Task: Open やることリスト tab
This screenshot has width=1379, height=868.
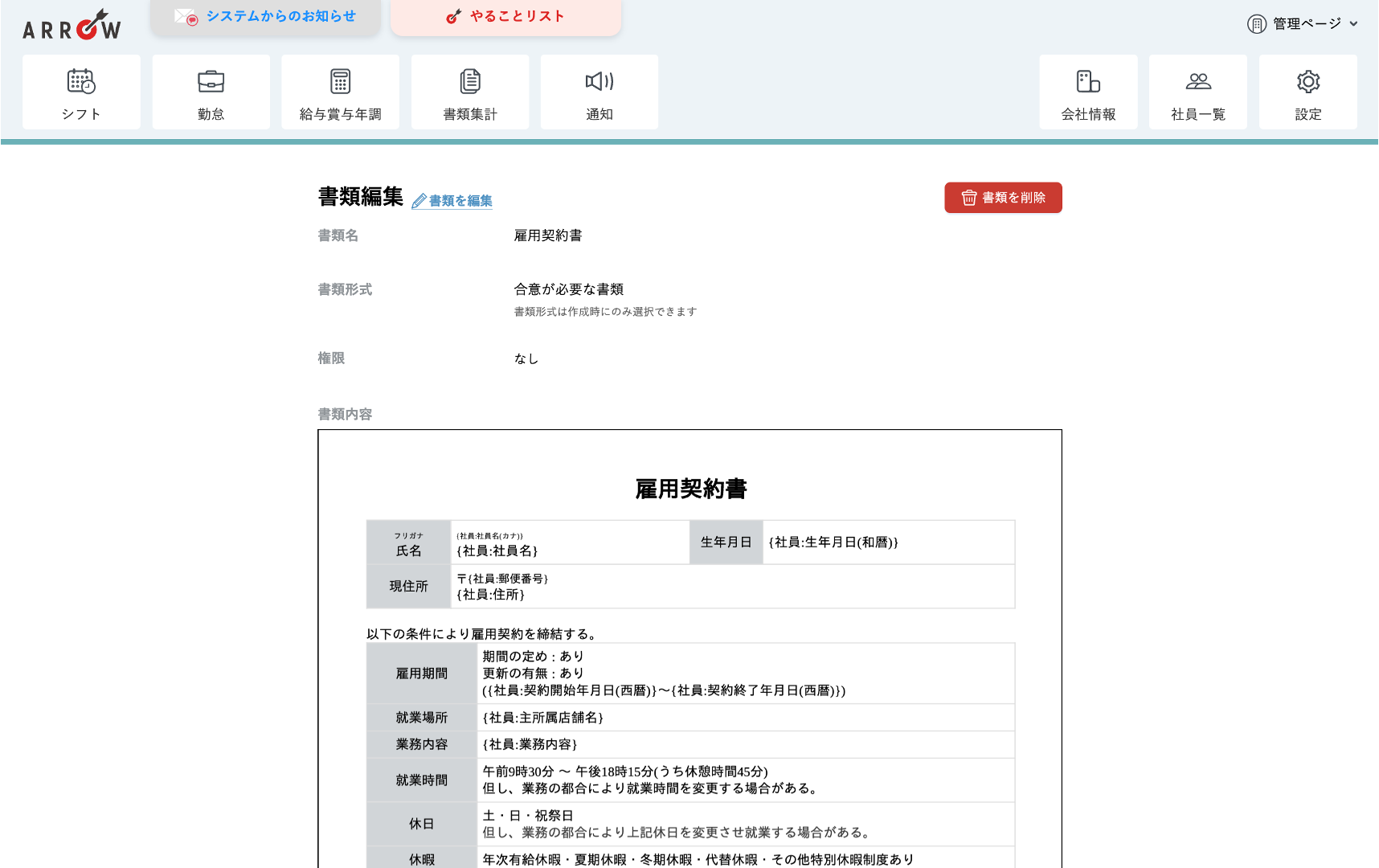Action: 505,17
